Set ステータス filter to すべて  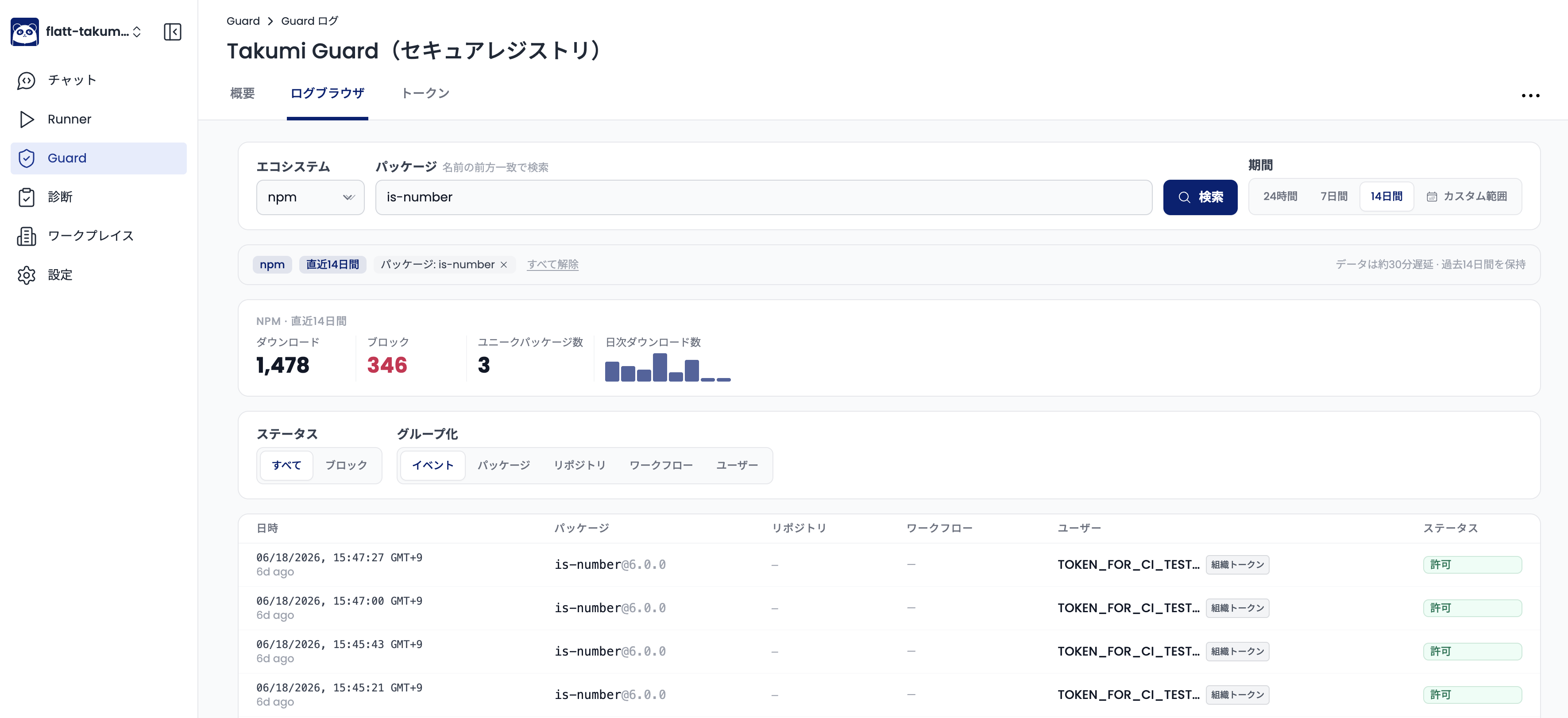[x=287, y=466]
